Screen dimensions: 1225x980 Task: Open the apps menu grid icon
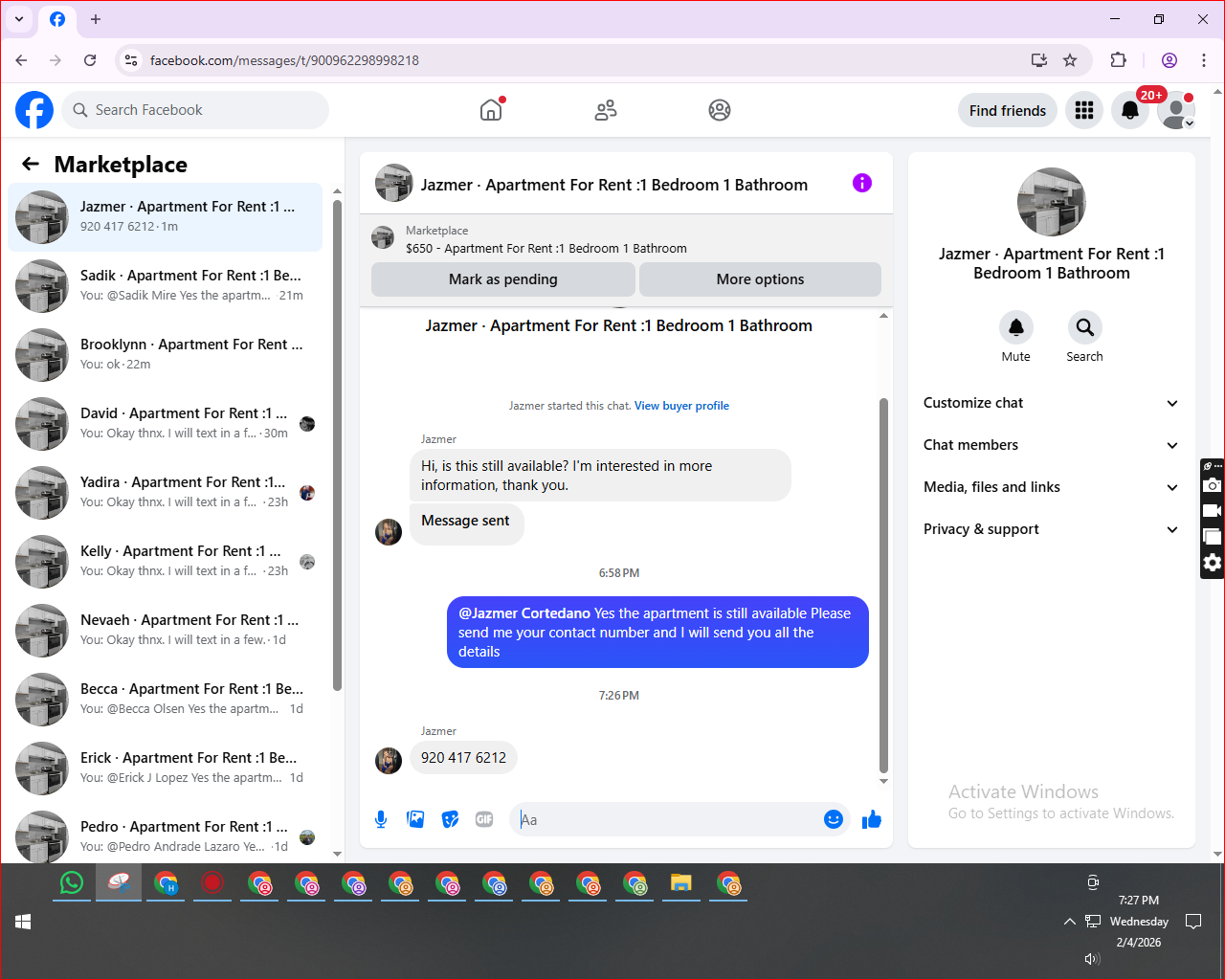tap(1084, 110)
